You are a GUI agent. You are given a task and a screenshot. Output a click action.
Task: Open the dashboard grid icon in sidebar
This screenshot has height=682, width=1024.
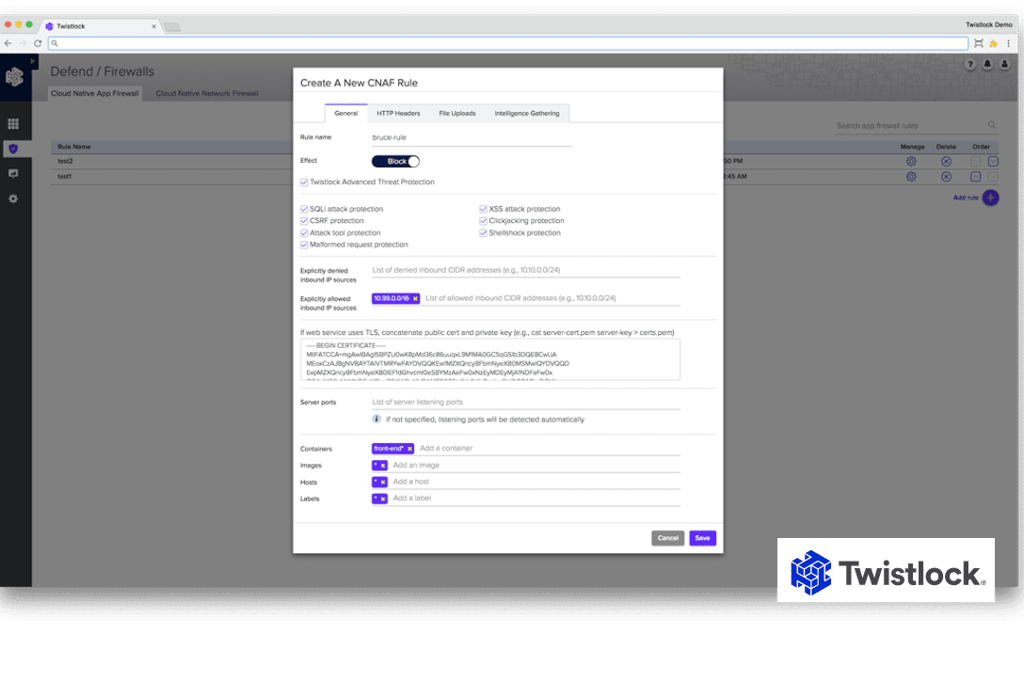click(x=13, y=124)
